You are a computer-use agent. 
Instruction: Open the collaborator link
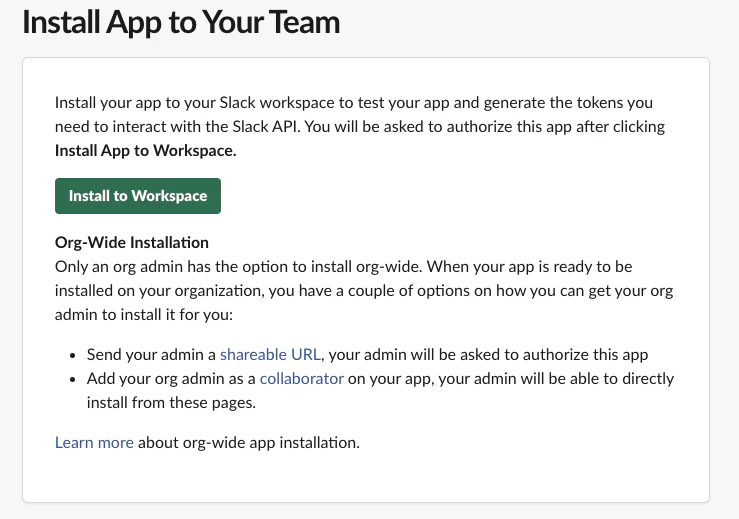[x=302, y=379]
